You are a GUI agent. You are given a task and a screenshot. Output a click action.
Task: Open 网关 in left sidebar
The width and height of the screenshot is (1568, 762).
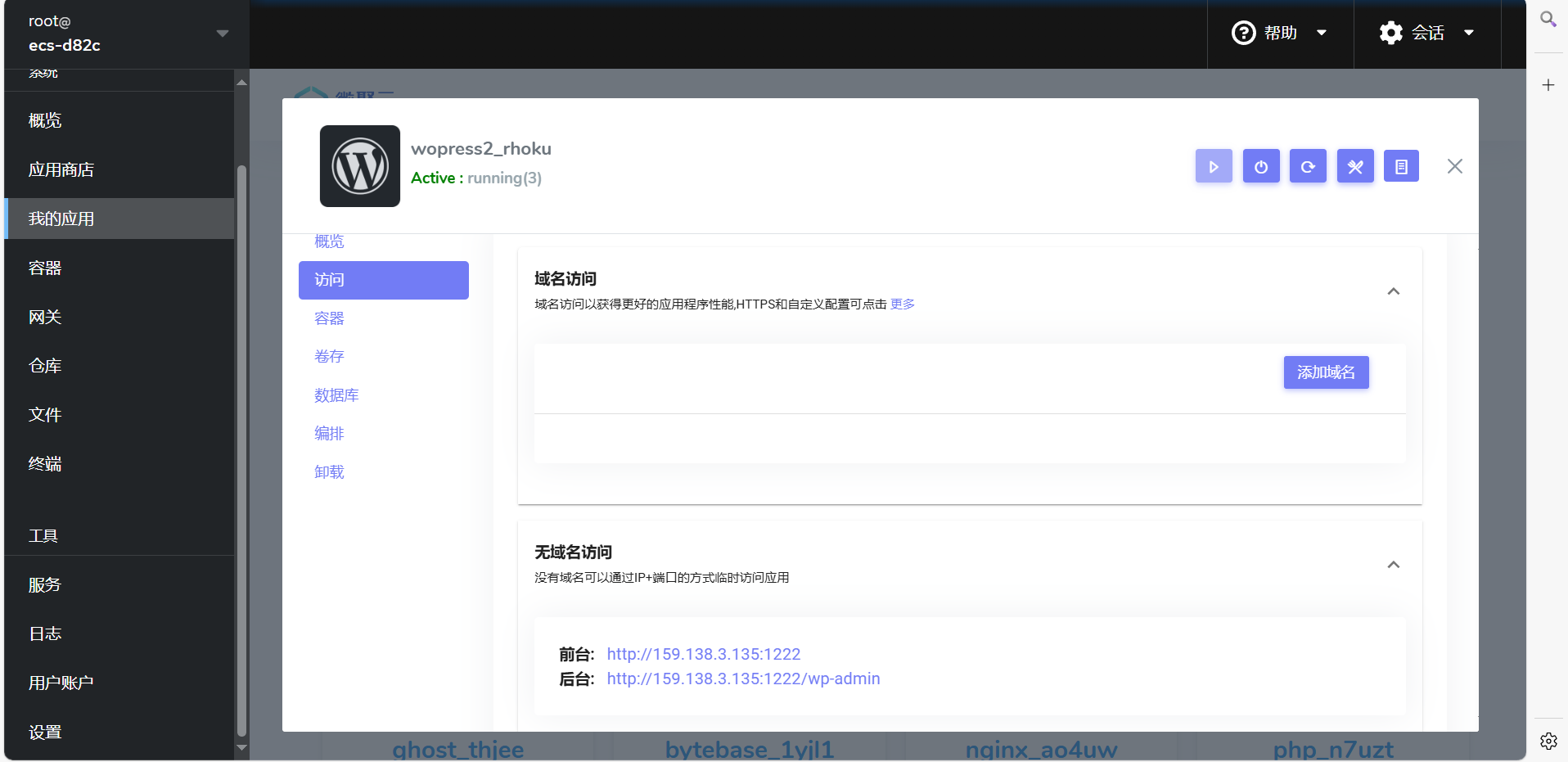coord(119,317)
